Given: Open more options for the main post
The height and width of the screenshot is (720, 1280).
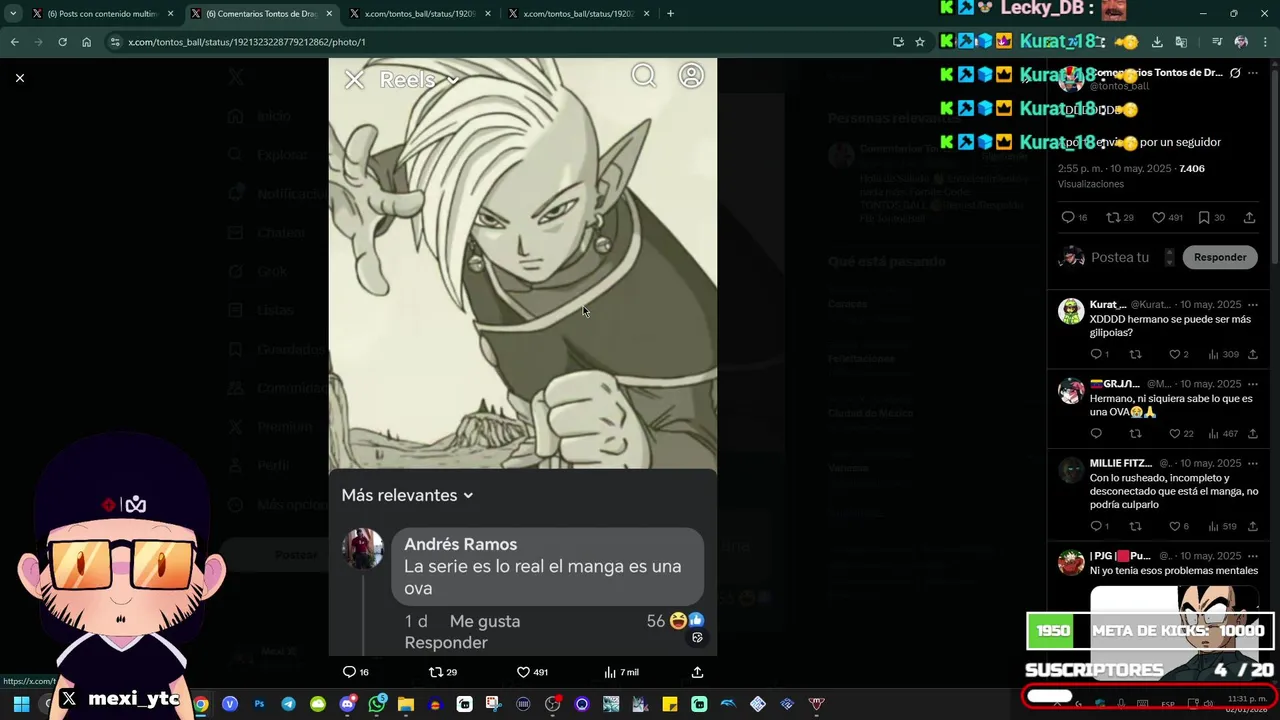Looking at the screenshot, I should pyautogui.click(x=1252, y=73).
